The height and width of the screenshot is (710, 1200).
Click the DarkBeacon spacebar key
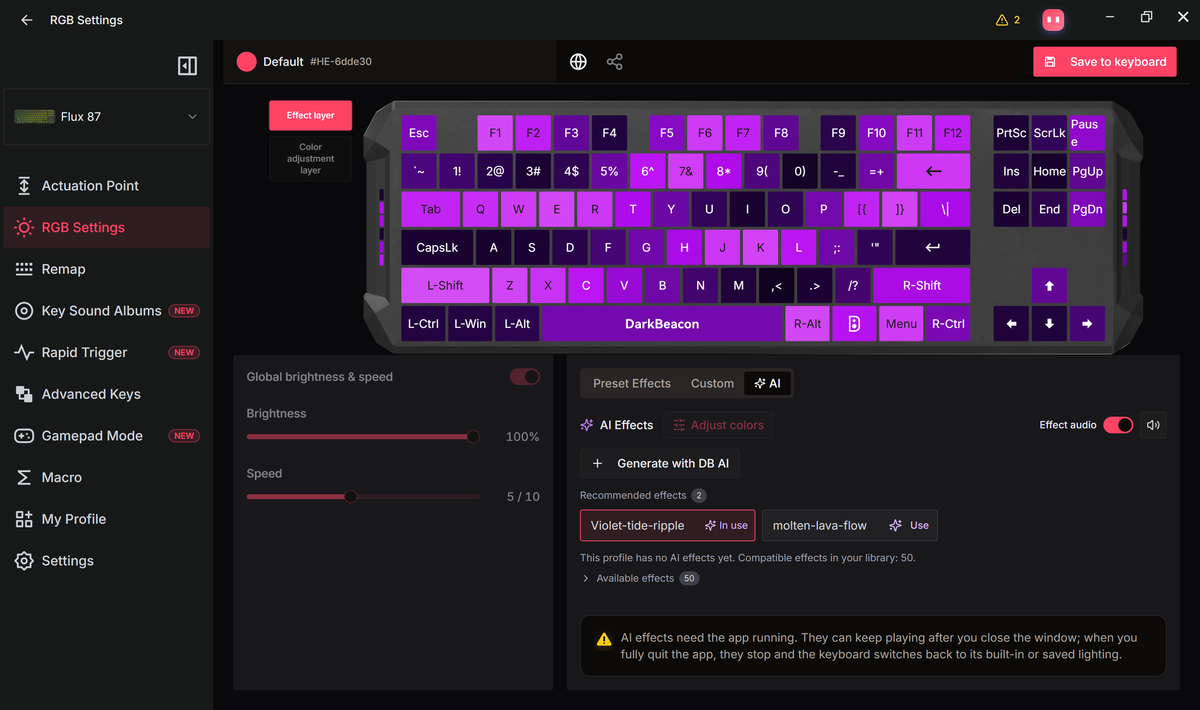click(x=662, y=324)
